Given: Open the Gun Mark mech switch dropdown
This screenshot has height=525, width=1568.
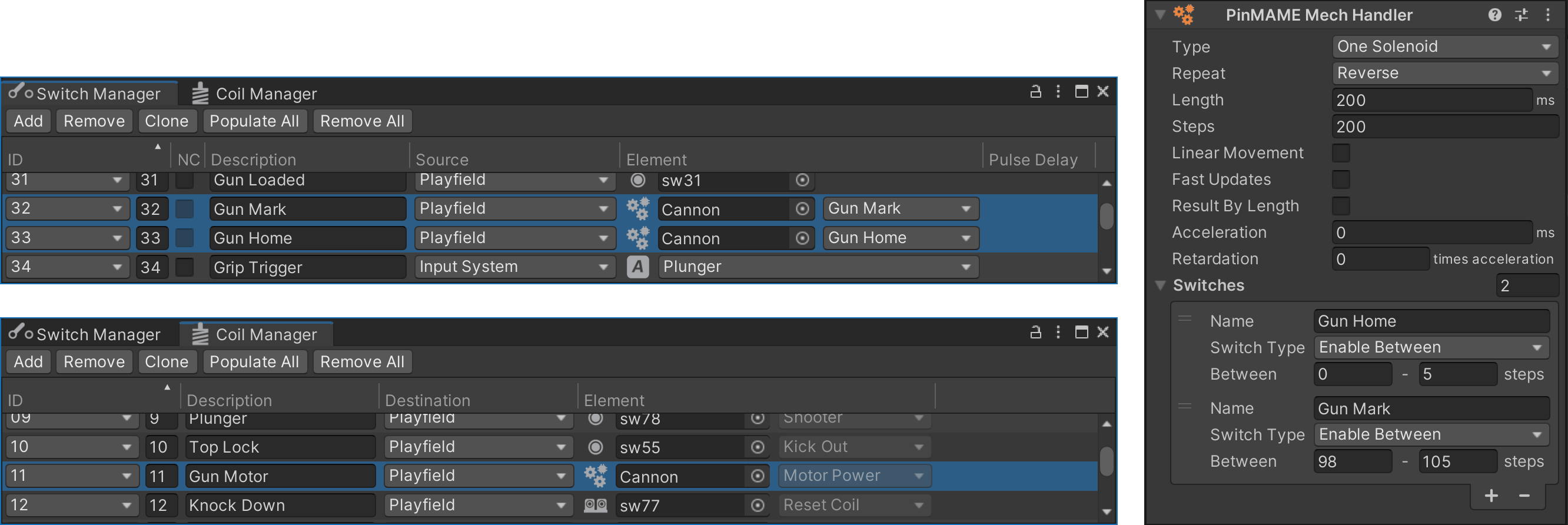Looking at the screenshot, I should [901, 210].
